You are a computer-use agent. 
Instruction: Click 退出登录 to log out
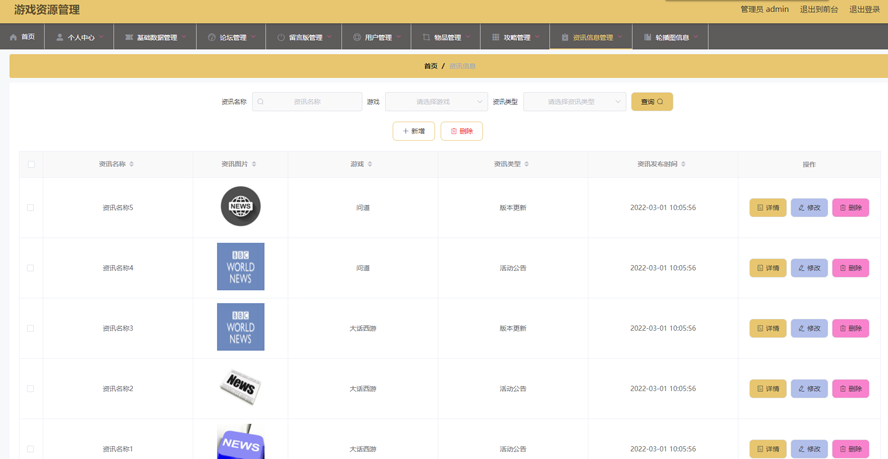pyautogui.click(x=864, y=9)
